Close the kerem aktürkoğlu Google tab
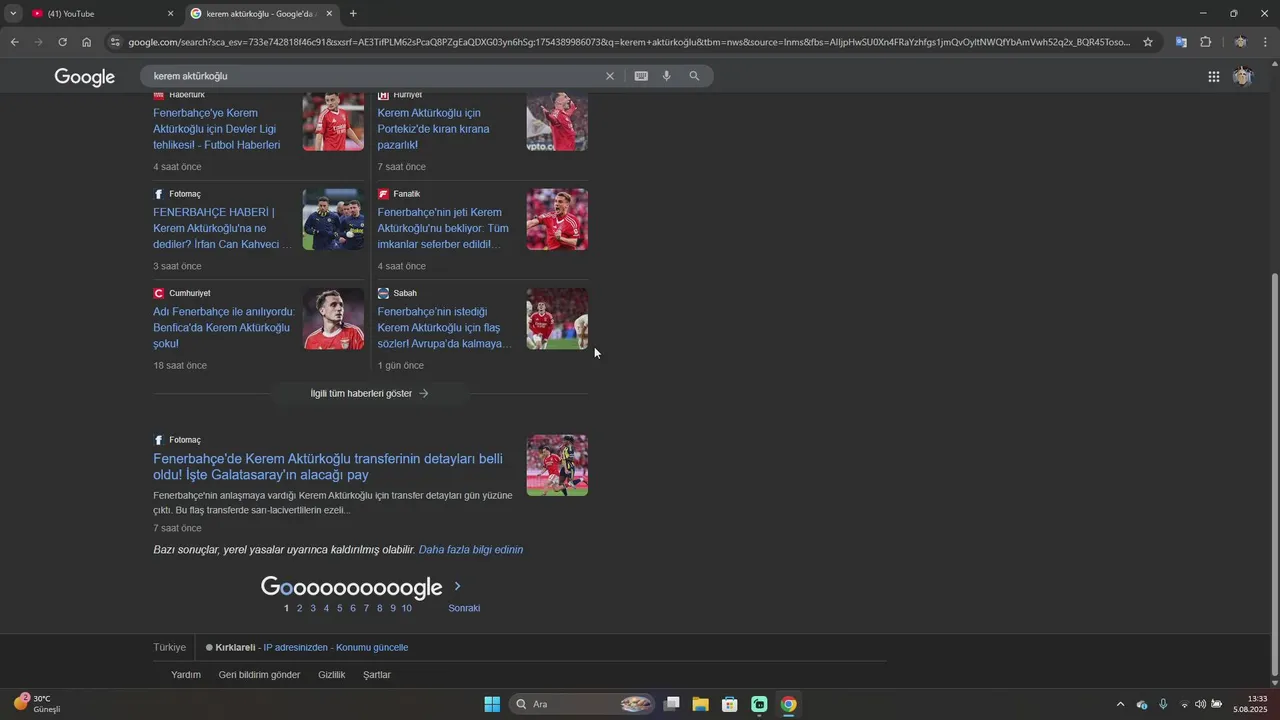Screen dimensions: 1280x720 329,14
